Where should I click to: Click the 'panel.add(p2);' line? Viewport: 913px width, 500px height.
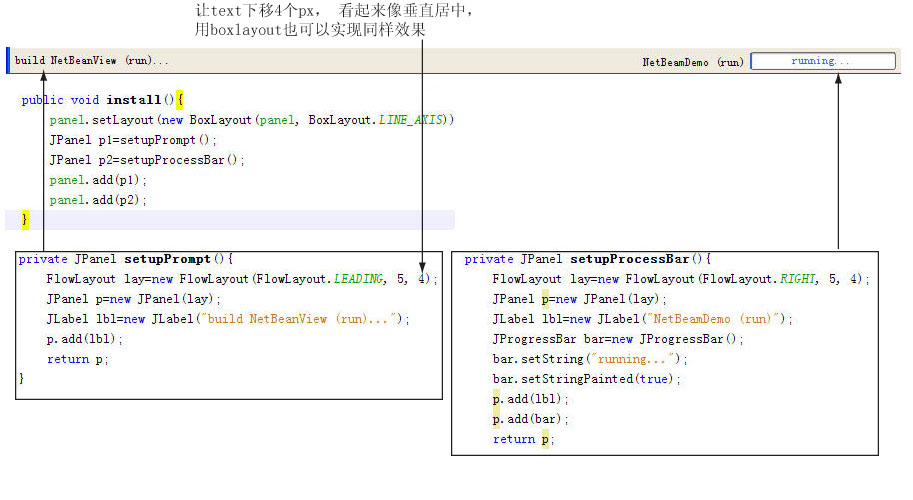pos(98,200)
